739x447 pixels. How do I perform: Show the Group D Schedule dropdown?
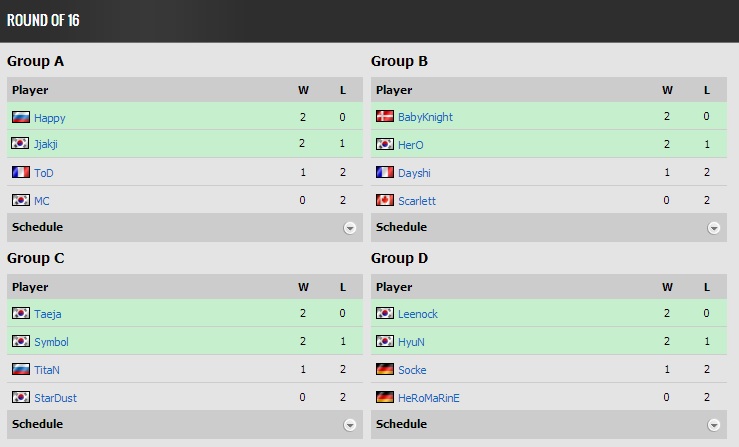click(714, 424)
